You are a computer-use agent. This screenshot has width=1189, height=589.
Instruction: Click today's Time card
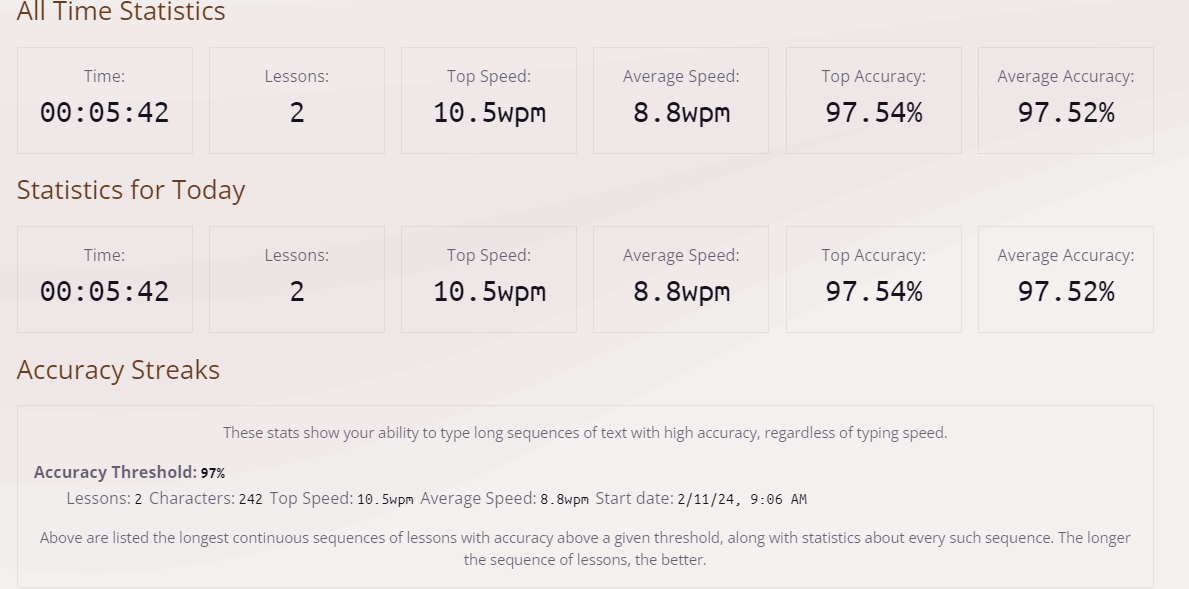point(105,280)
